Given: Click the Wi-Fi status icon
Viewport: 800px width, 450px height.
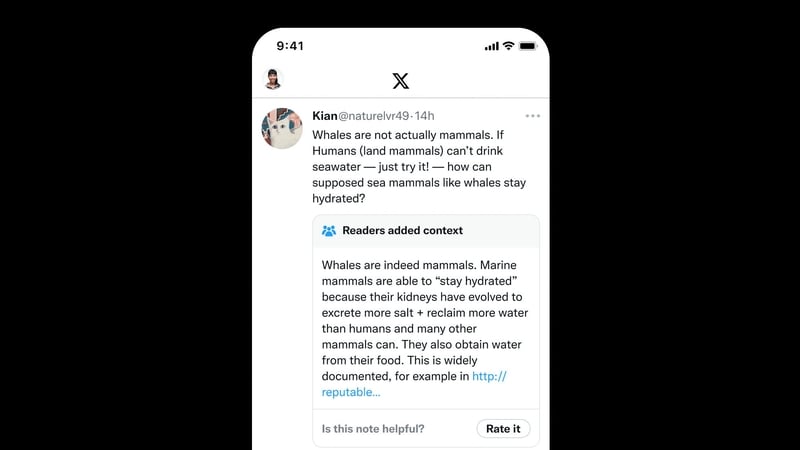Looking at the screenshot, I should [508, 46].
